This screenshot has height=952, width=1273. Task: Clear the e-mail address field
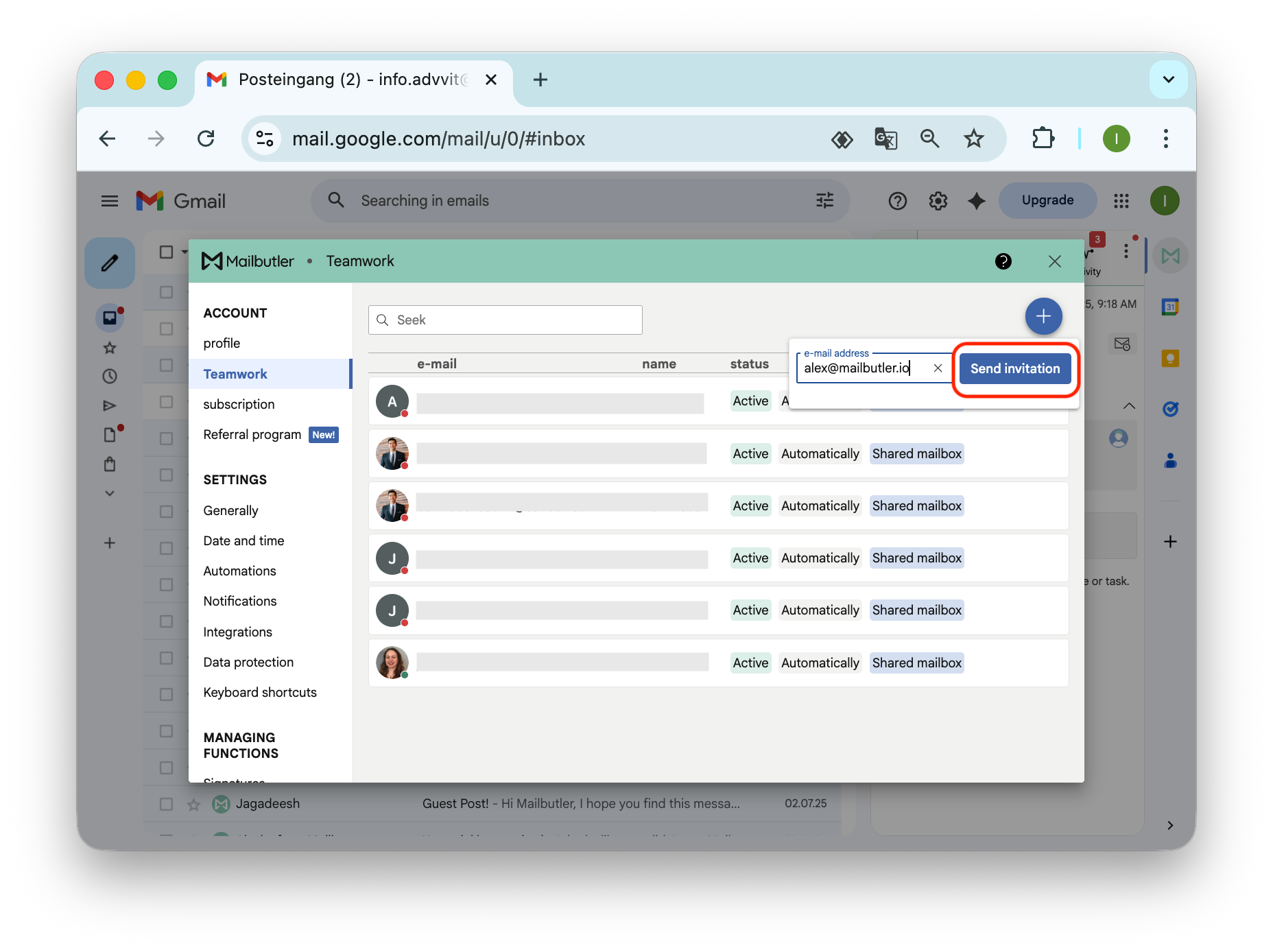click(x=938, y=368)
